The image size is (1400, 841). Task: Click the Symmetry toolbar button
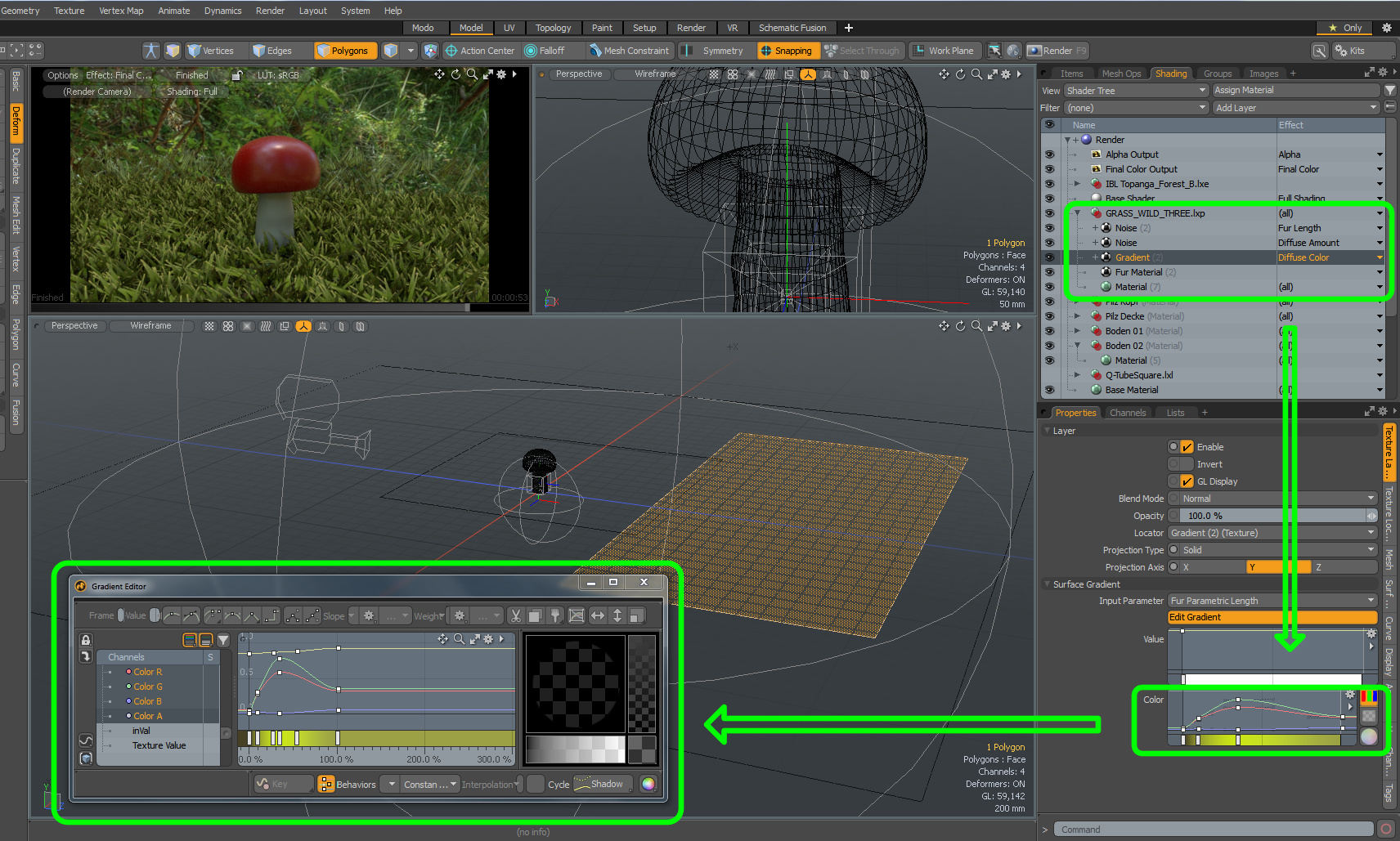point(722,51)
